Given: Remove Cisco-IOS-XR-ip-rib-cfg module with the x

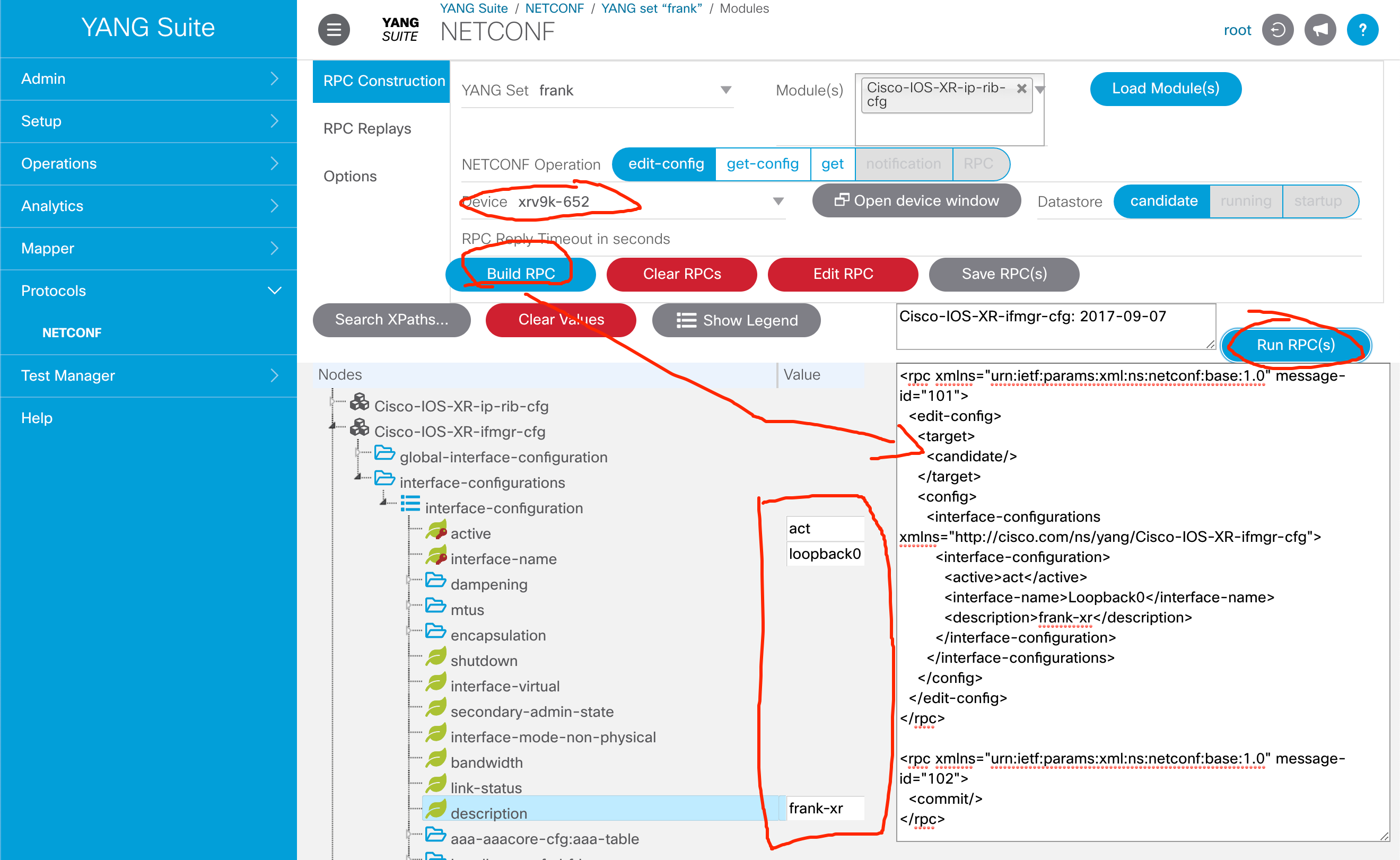Looking at the screenshot, I should click(1022, 89).
